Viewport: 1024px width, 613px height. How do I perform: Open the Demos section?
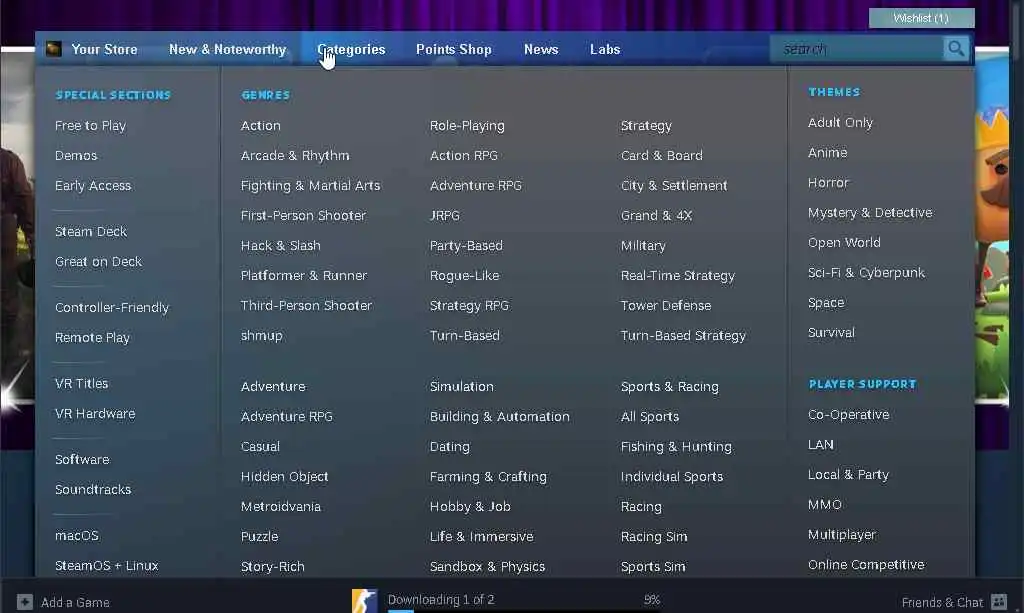coord(76,155)
